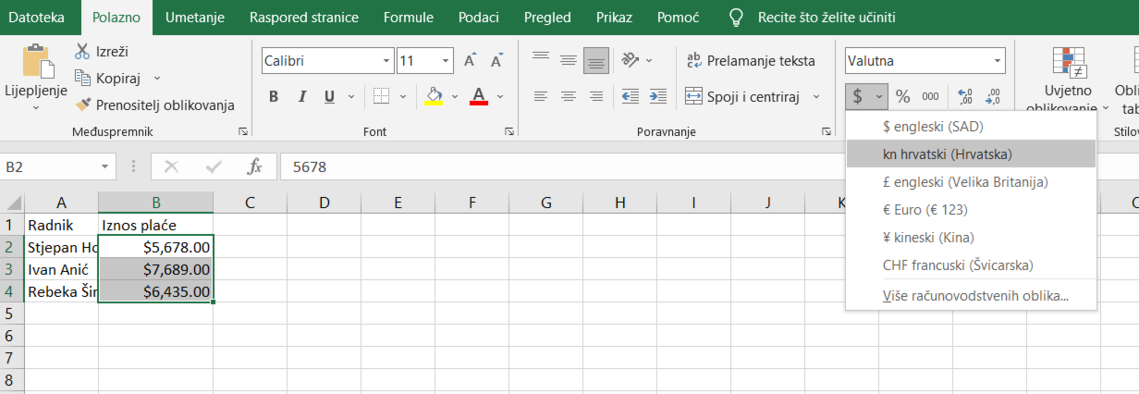Apply the yellow fill color bucket

(434, 97)
